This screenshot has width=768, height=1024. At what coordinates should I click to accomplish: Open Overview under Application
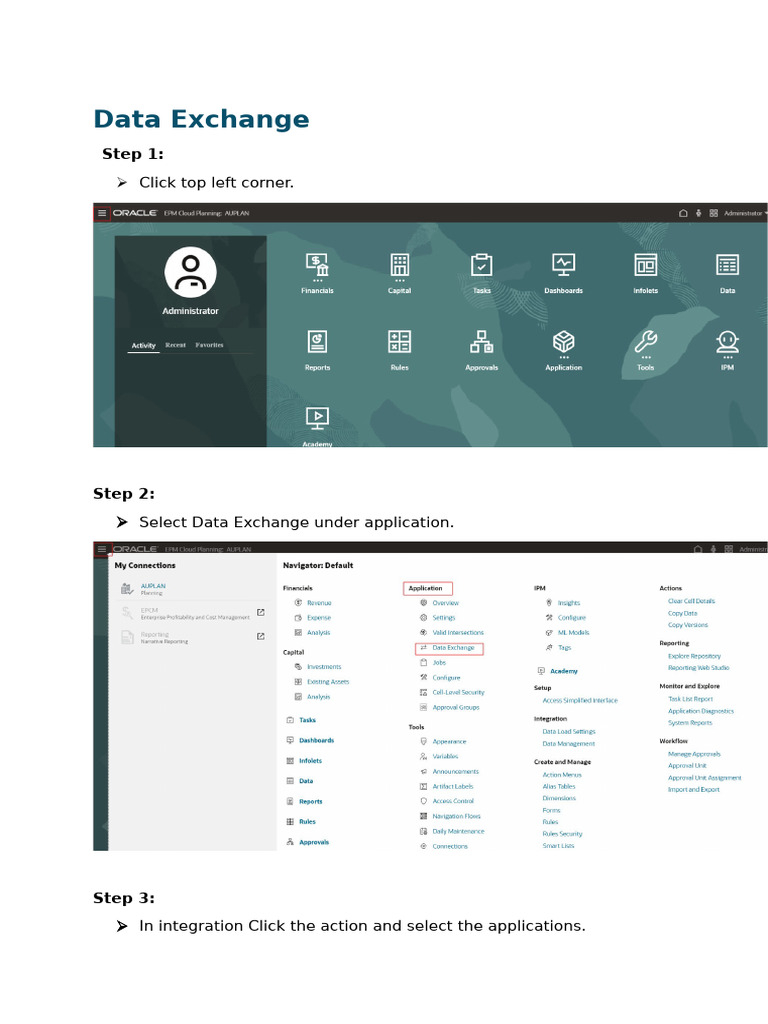pyautogui.click(x=445, y=603)
